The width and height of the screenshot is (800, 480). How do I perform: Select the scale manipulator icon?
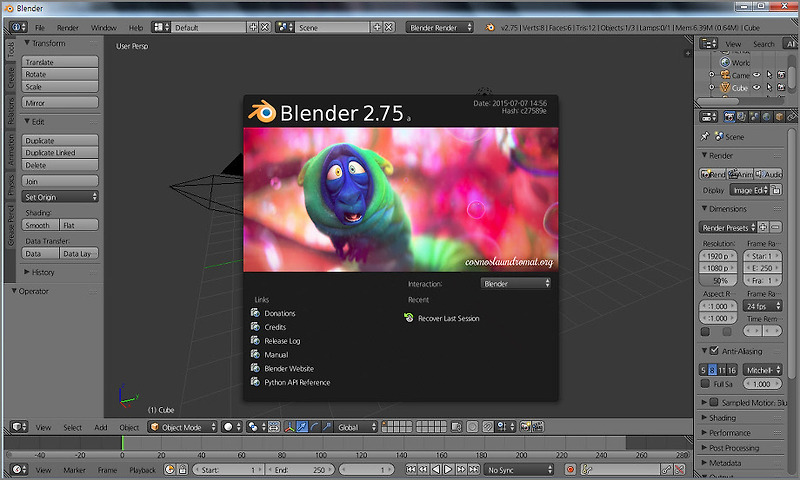pyautogui.click(x=327, y=427)
